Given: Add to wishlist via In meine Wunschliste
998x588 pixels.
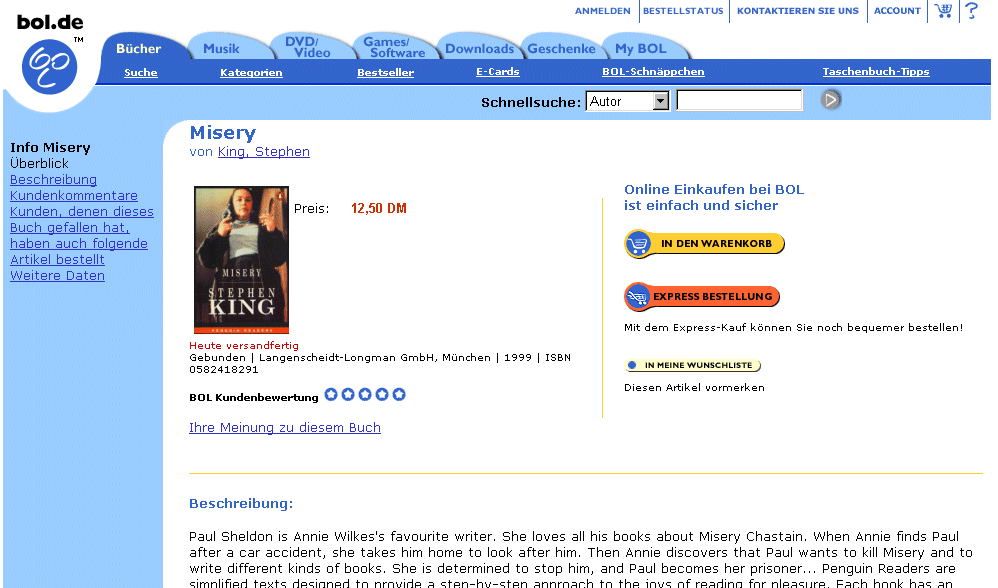Looking at the screenshot, I should click(x=692, y=365).
